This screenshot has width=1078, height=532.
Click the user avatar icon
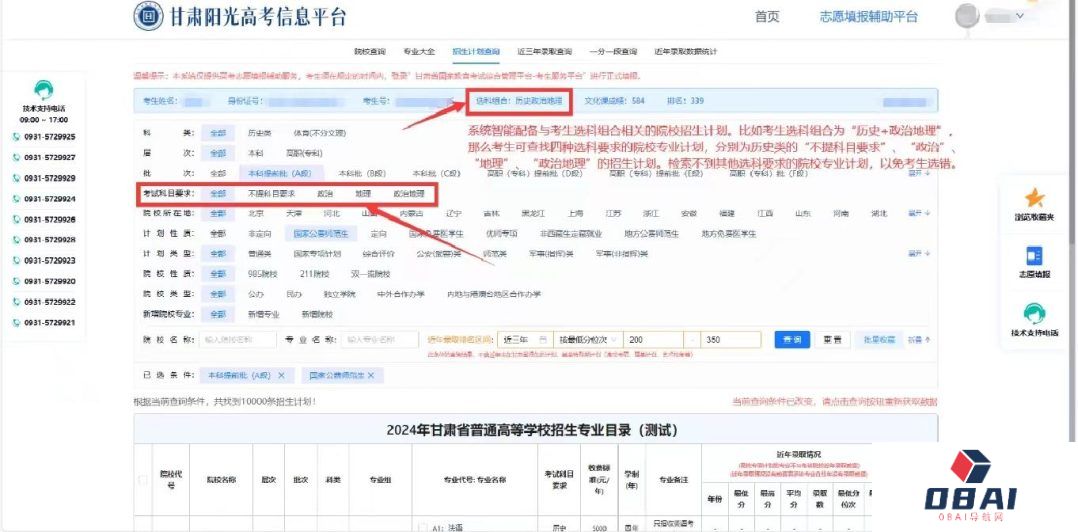pyautogui.click(x=967, y=16)
